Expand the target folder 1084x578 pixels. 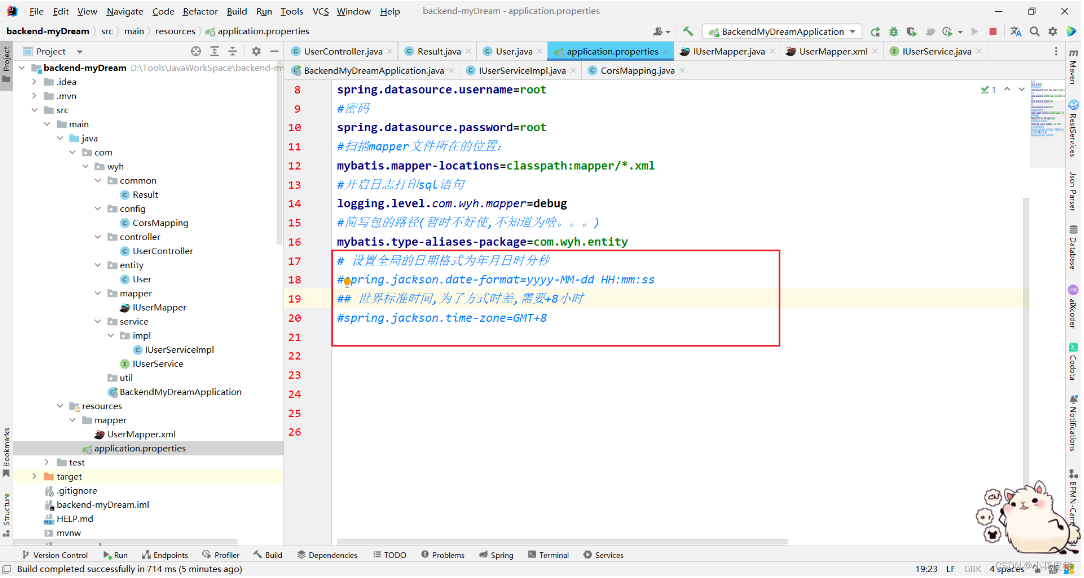(35, 477)
